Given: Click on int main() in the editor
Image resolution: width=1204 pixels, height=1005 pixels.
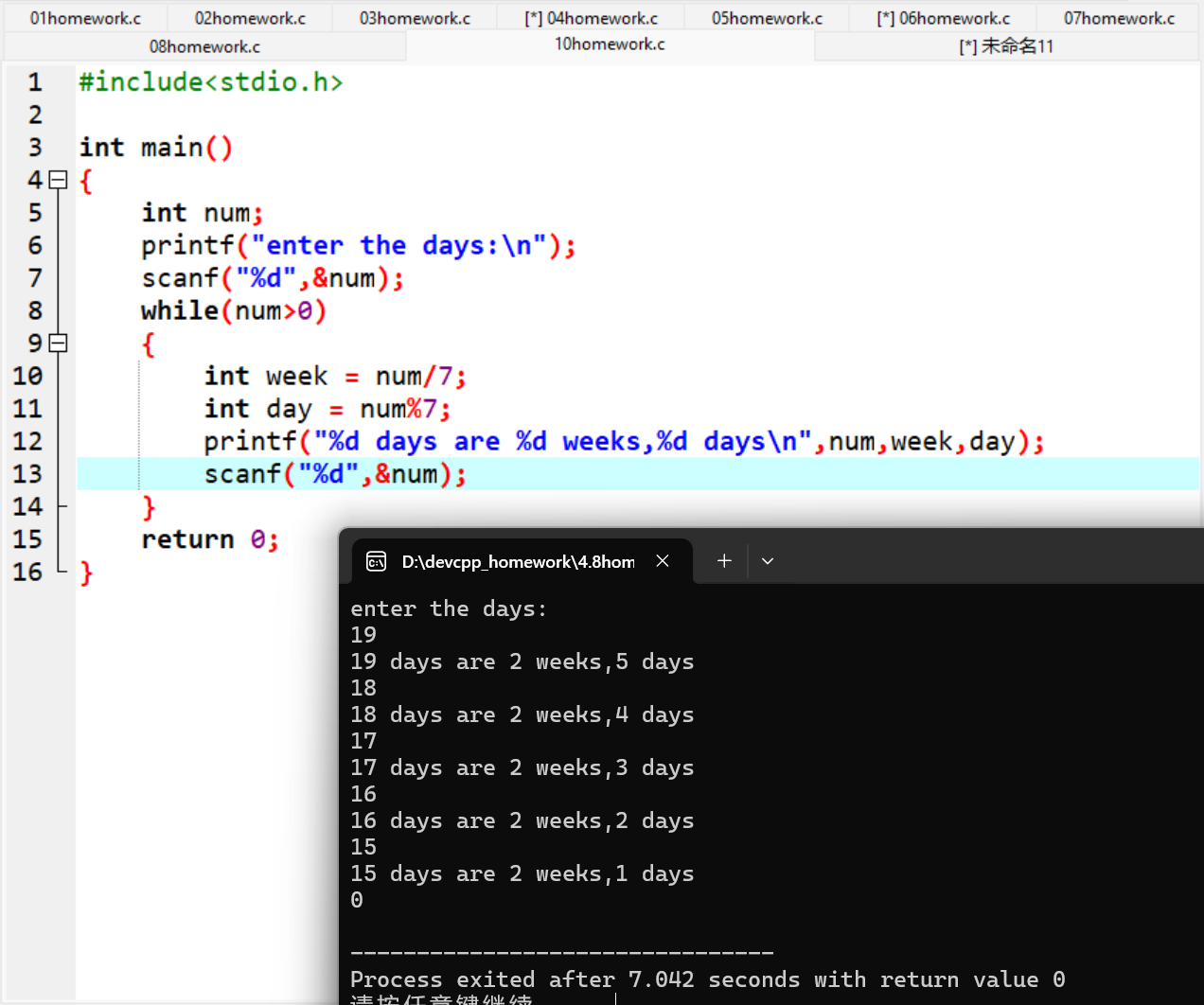Looking at the screenshot, I should tap(156, 148).
